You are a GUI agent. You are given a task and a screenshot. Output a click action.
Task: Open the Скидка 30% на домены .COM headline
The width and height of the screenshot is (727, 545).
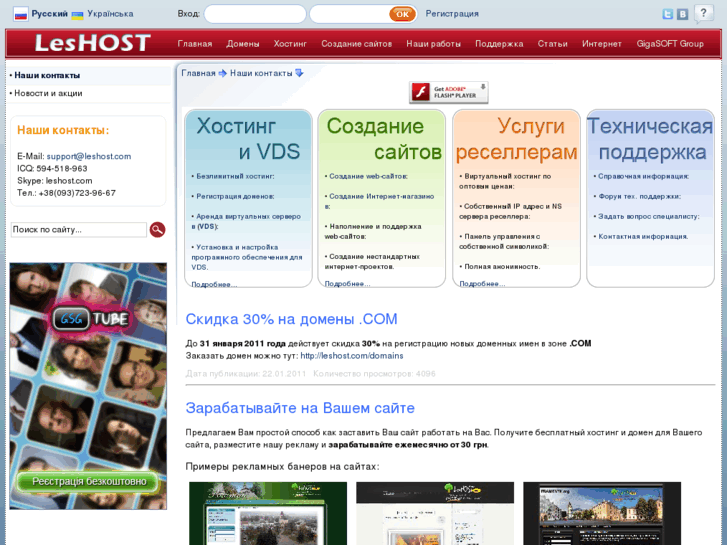[x=292, y=319]
